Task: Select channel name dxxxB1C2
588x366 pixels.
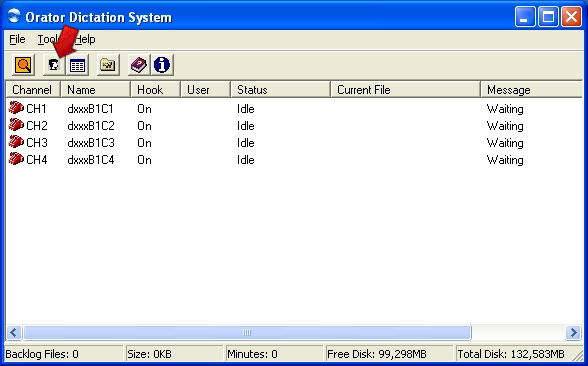Action: pyautogui.click(x=91, y=126)
